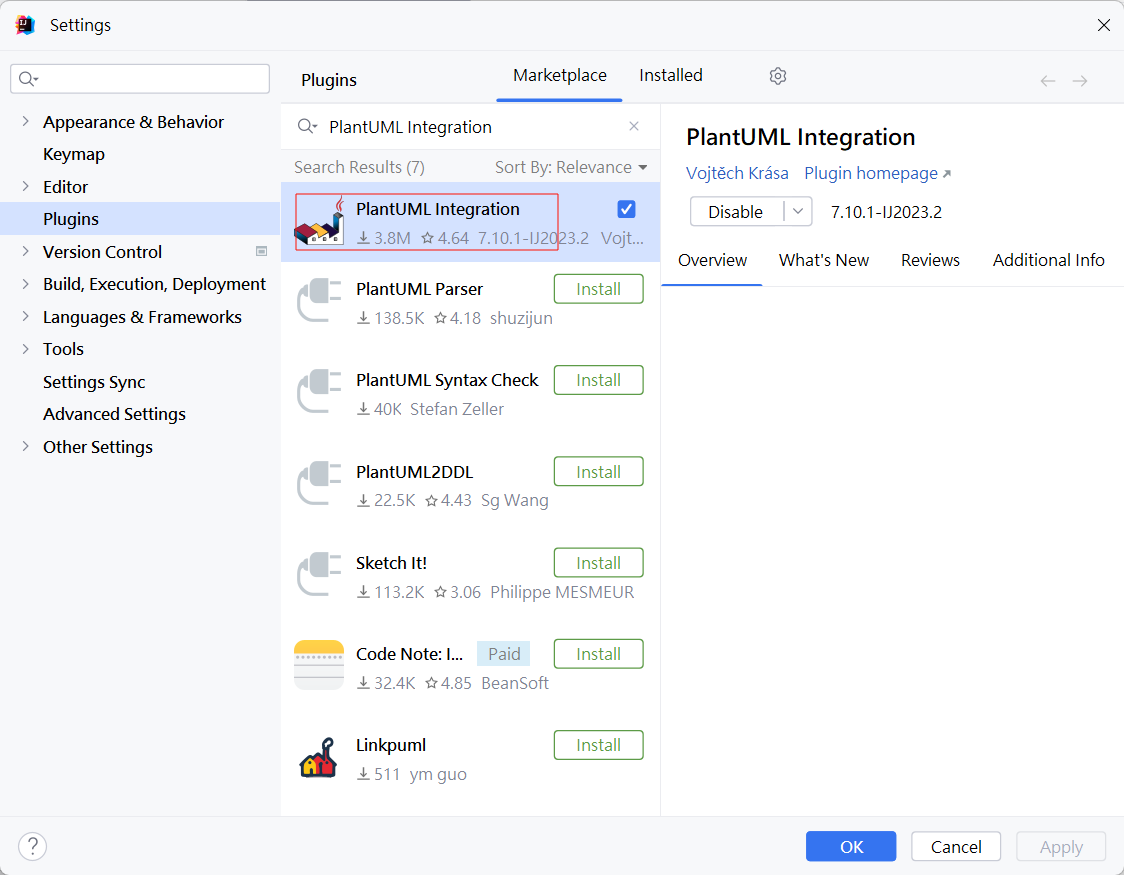Click the settings search magnifier icon
1124x875 pixels.
(28, 79)
